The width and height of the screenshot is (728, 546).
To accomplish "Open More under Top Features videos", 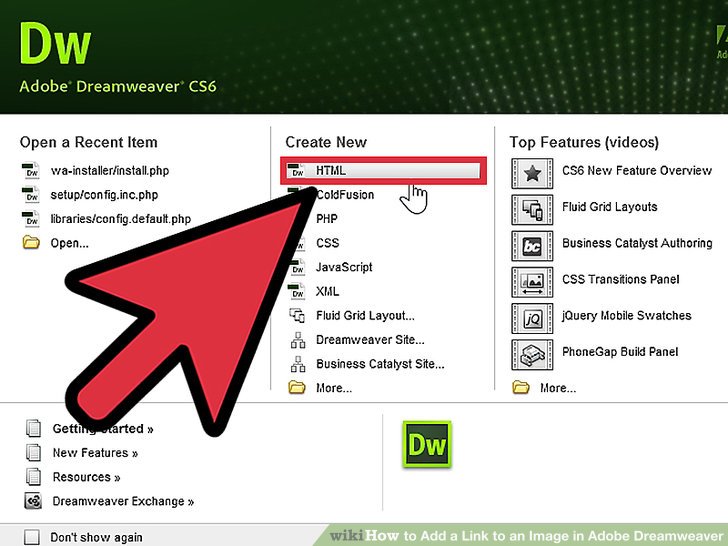I will pos(557,388).
